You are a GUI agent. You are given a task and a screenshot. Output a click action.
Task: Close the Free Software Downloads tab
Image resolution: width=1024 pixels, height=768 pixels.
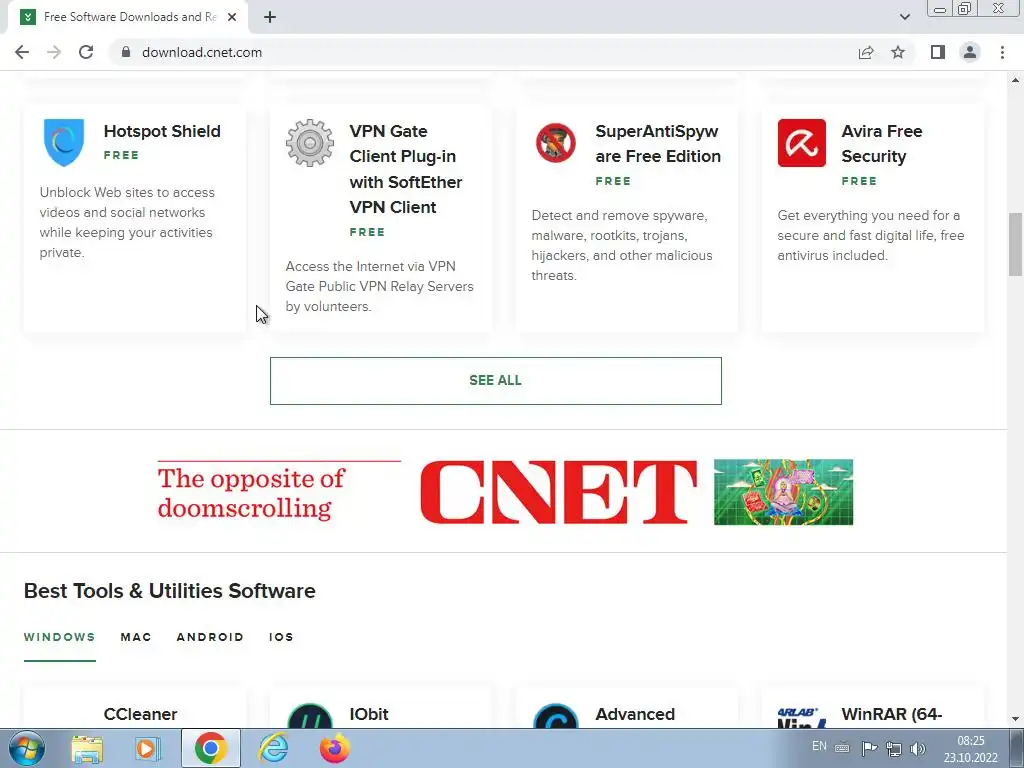[232, 17]
